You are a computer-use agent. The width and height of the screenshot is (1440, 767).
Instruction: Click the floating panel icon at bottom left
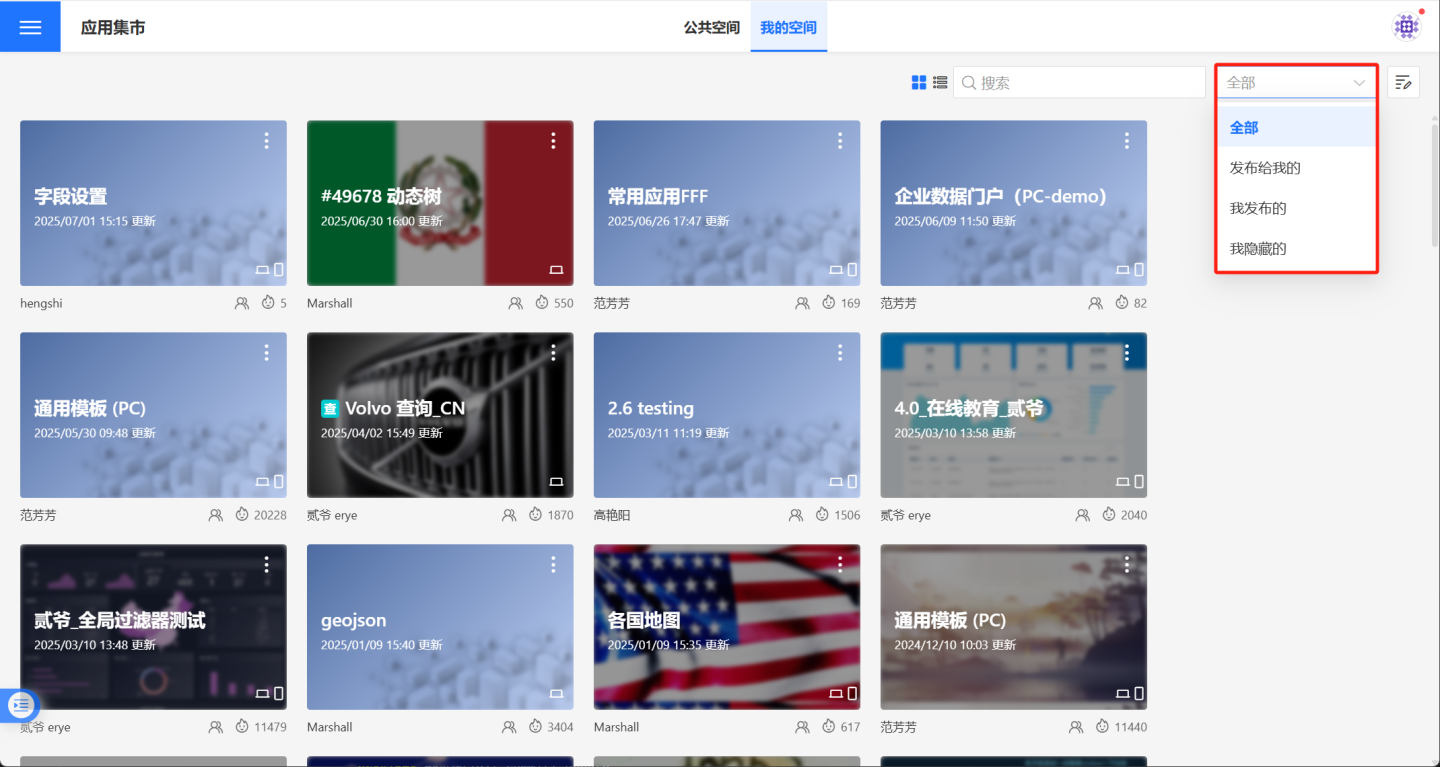pos(21,705)
